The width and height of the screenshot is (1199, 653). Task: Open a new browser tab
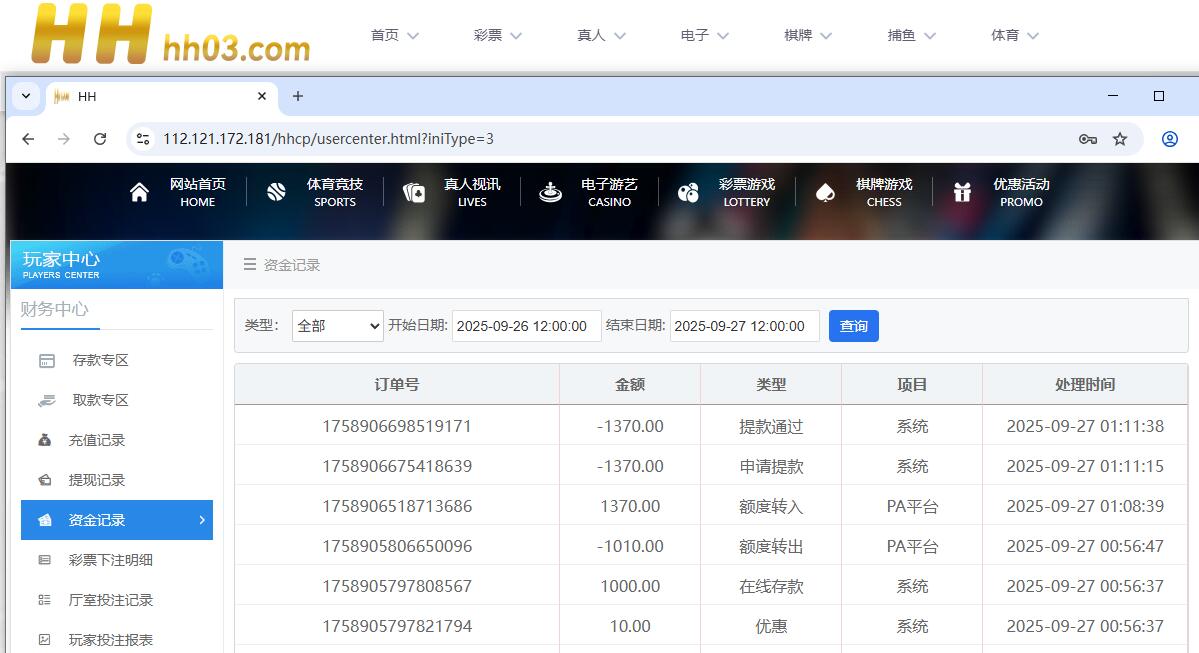(297, 96)
